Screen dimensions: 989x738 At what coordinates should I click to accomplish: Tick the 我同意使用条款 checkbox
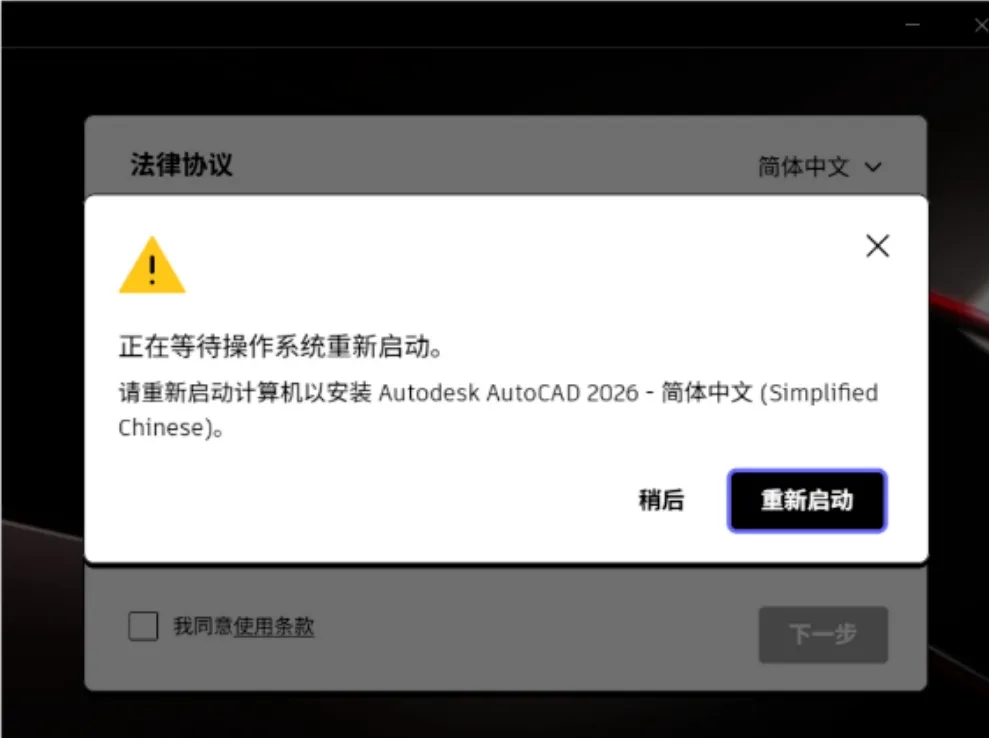tap(143, 626)
